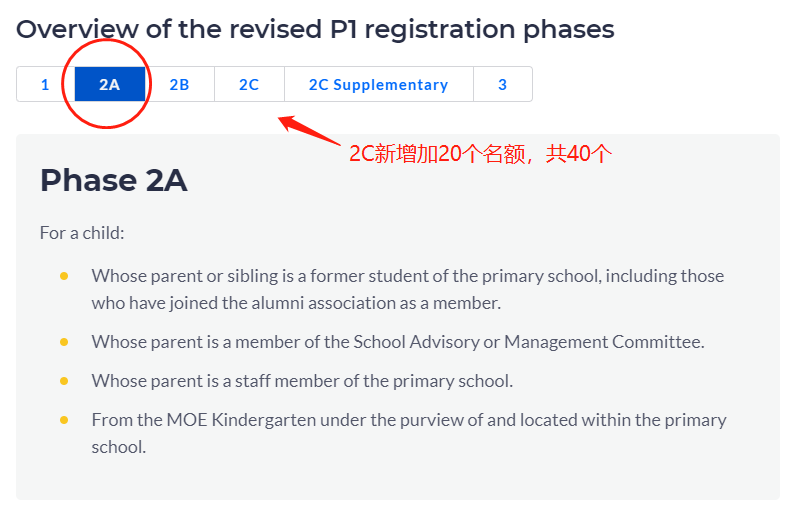Select the phase 3 tab
The height and width of the screenshot is (516, 796).
point(502,85)
